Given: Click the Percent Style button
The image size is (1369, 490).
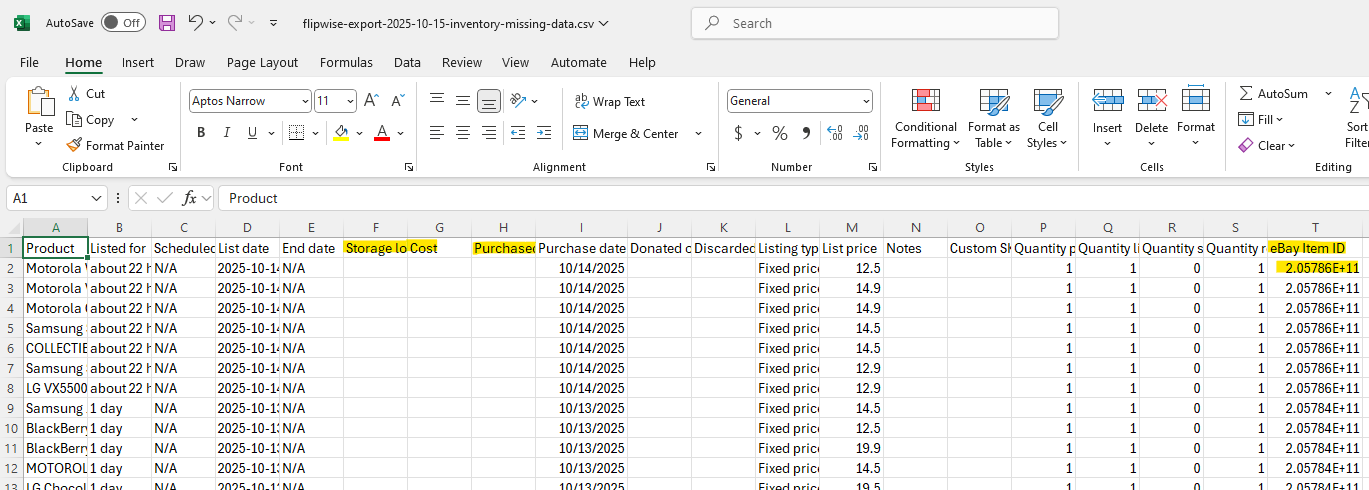Looking at the screenshot, I should pos(780,133).
